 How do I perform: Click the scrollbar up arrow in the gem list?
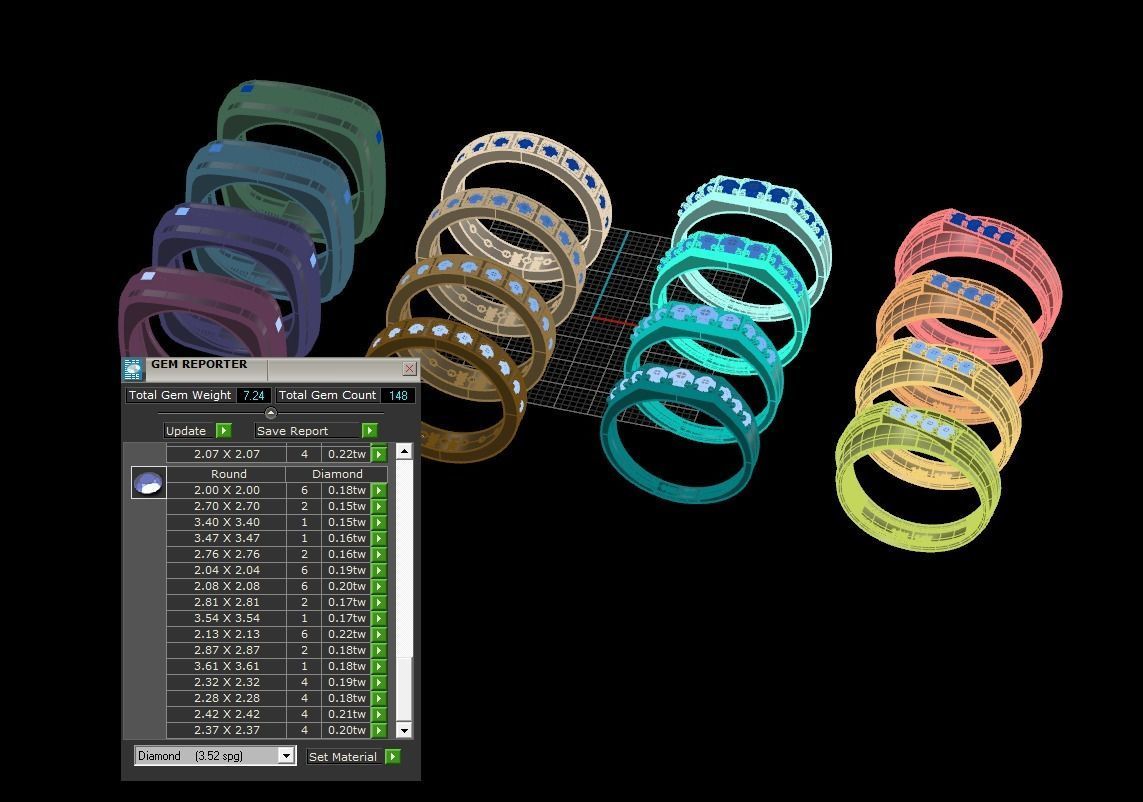(404, 452)
